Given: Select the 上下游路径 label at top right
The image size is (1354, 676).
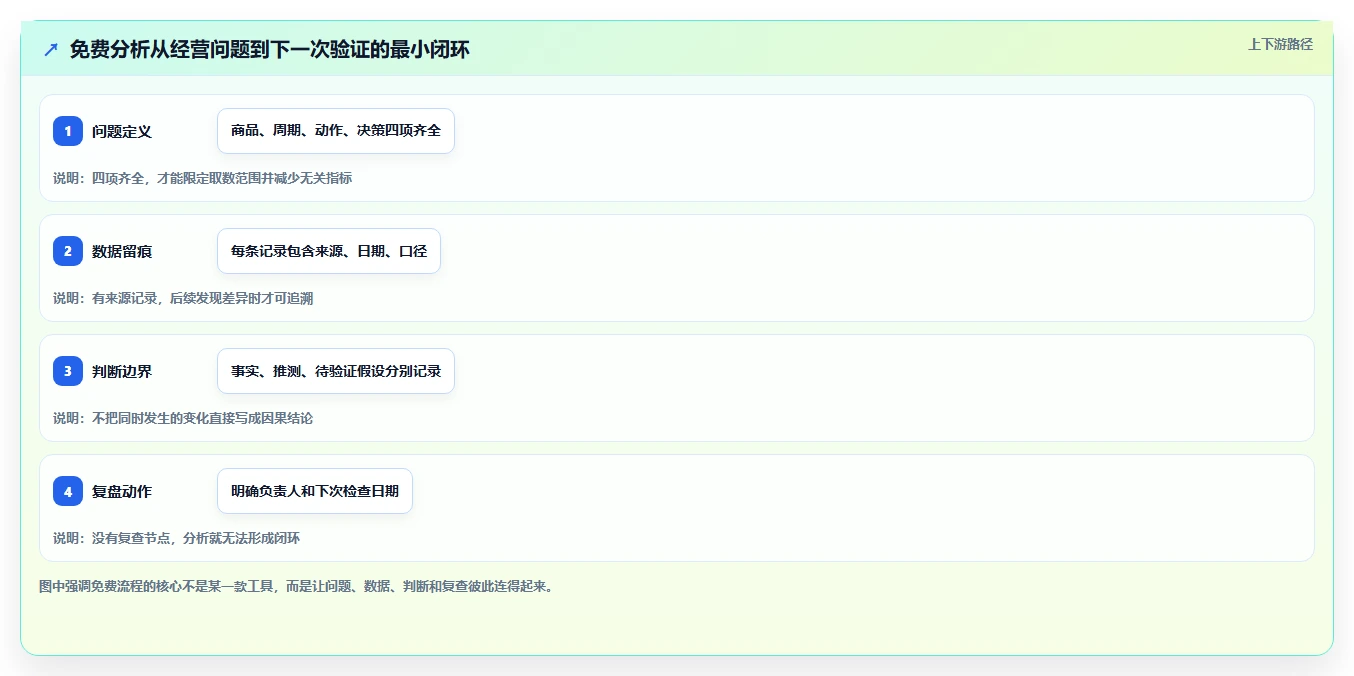Looking at the screenshot, I should [1280, 44].
